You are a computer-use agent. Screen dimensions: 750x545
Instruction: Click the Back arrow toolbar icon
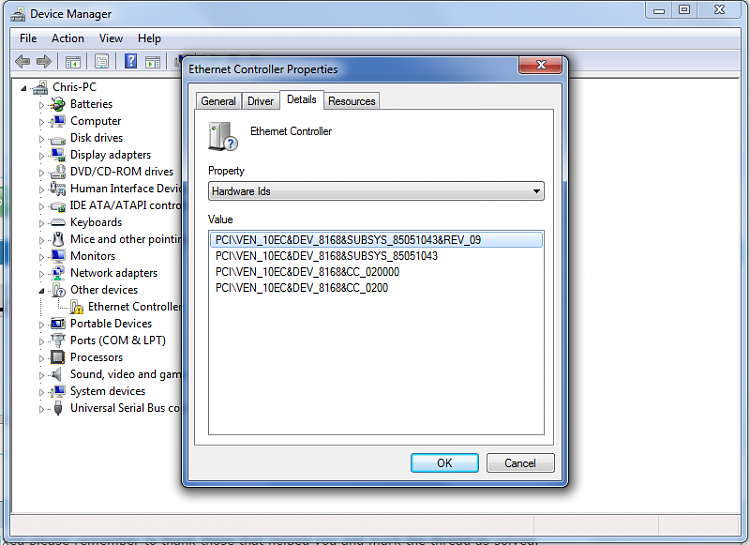(x=22, y=61)
